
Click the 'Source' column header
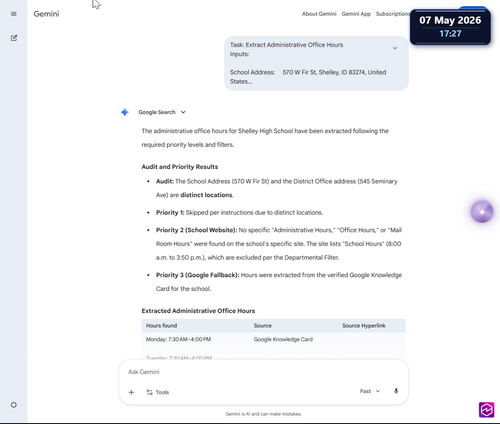click(x=263, y=326)
